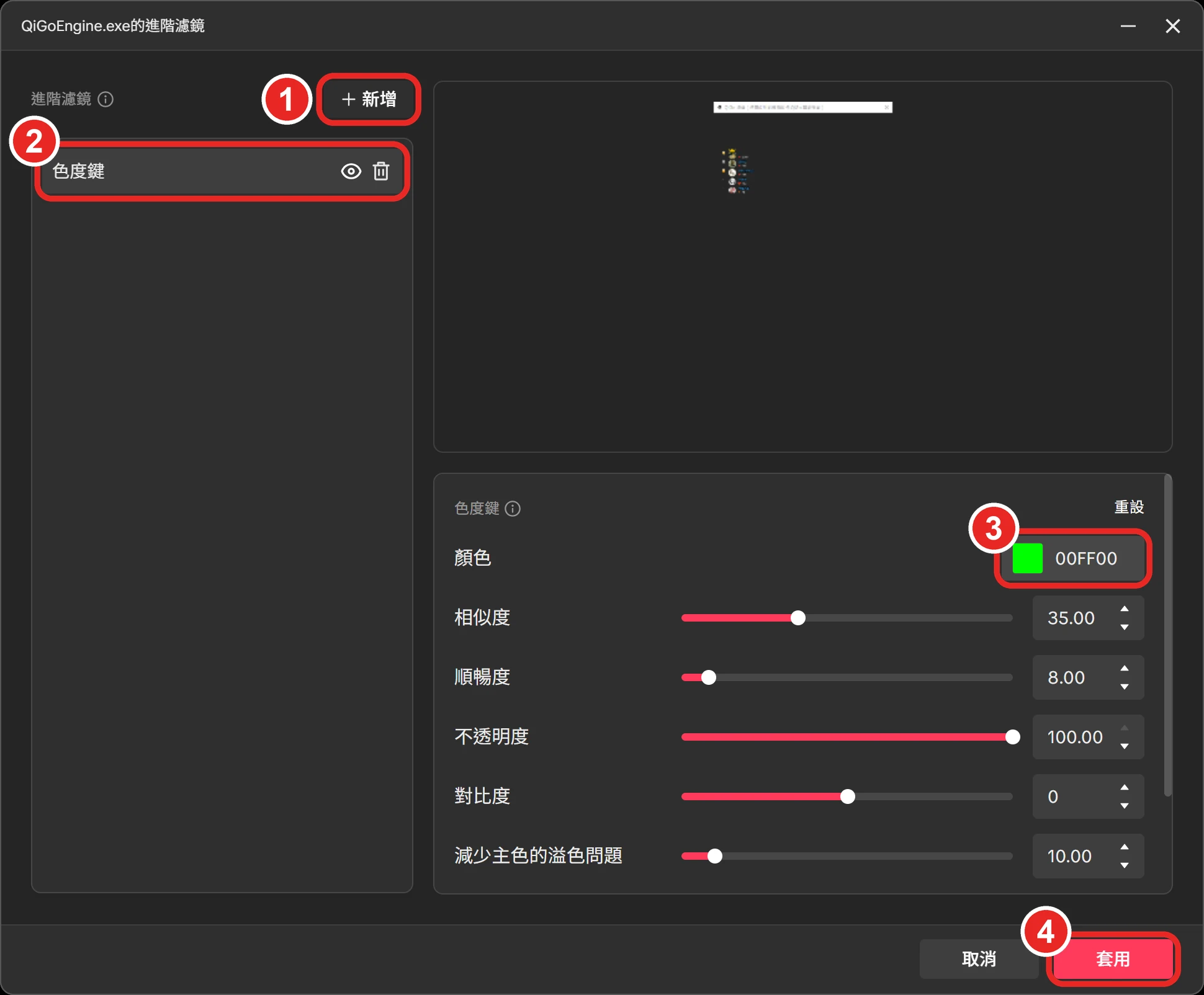
Task: Click the 順暢度 slider handle
Action: (x=708, y=677)
